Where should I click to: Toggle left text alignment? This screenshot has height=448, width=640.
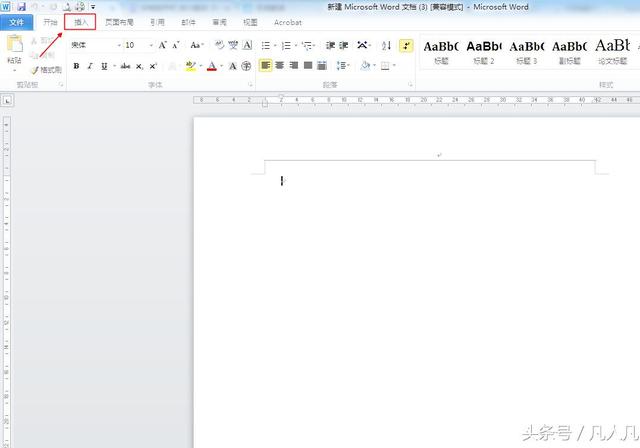(x=265, y=66)
